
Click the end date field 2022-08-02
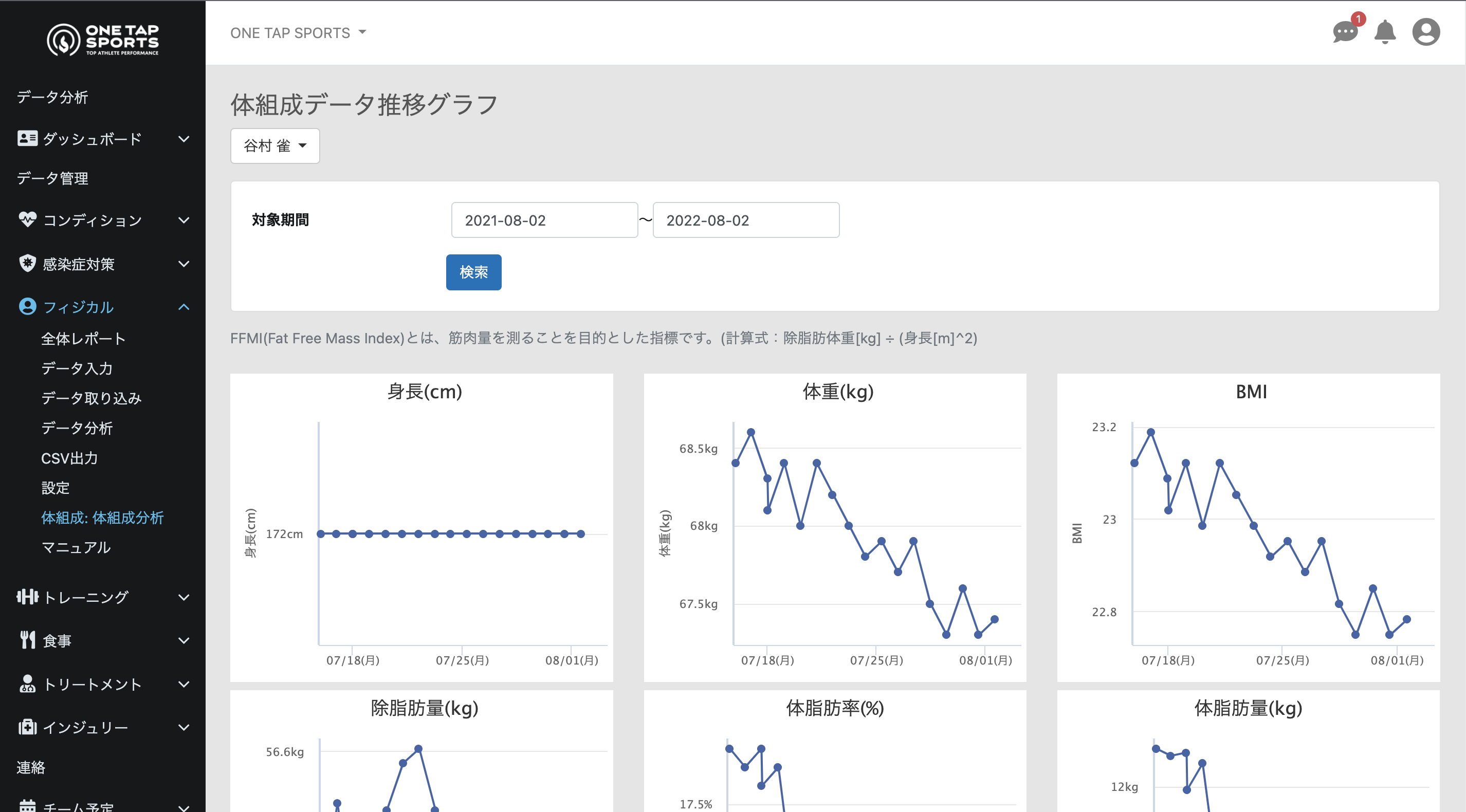click(x=745, y=220)
